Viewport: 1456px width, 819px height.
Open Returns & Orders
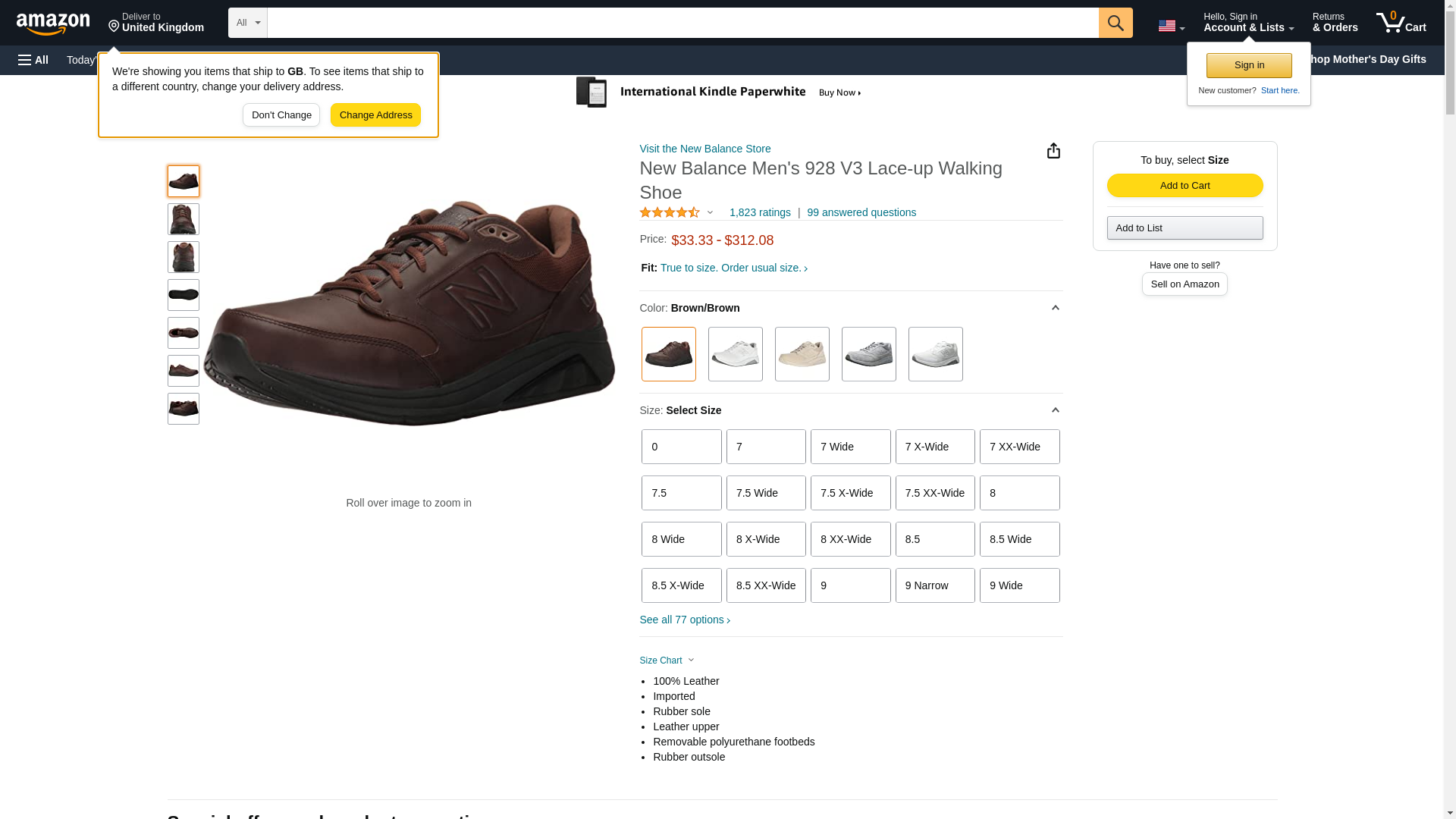point(1335,23)
